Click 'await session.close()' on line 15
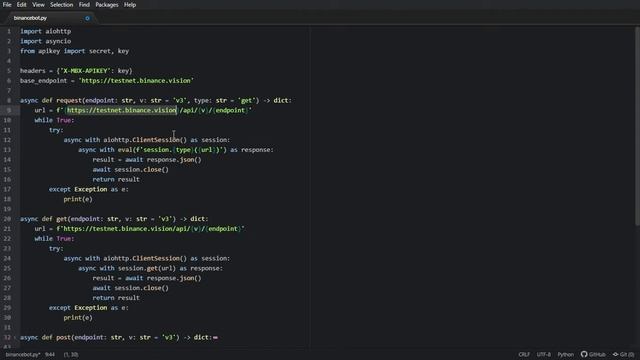The width and height of the screenshot is (640, 360). tap(131, 169)
